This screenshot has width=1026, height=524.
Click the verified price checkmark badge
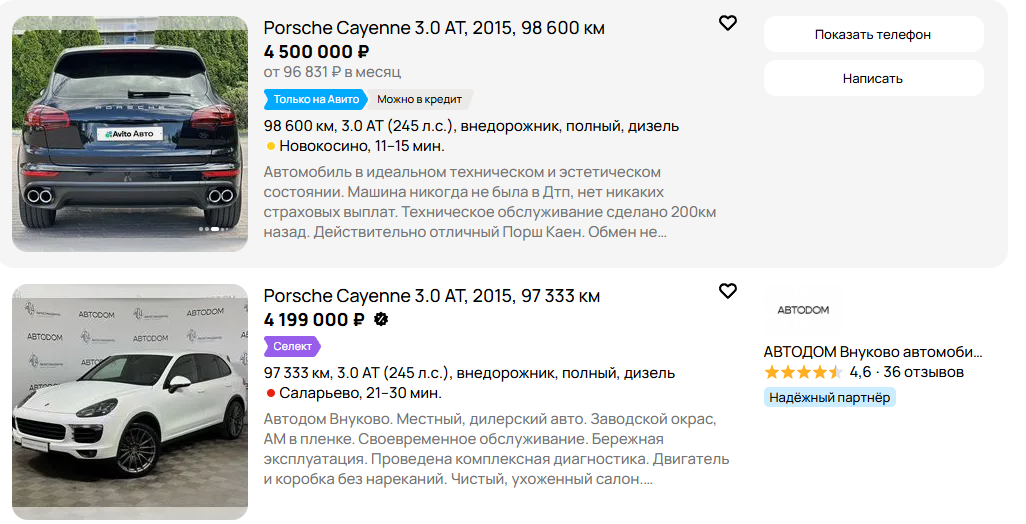coord(381,320)
